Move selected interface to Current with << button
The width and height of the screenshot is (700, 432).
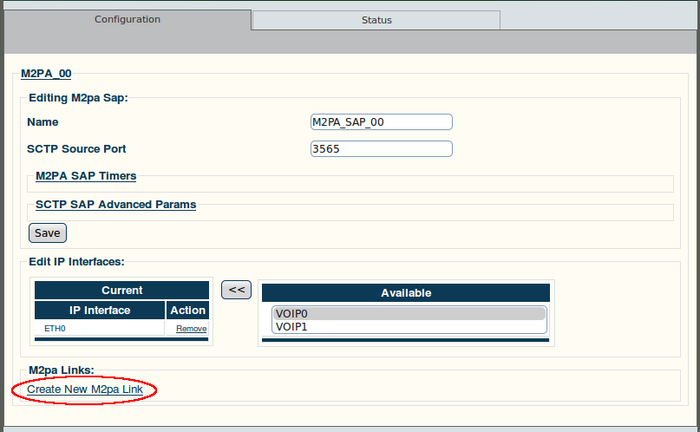[236, 290]
